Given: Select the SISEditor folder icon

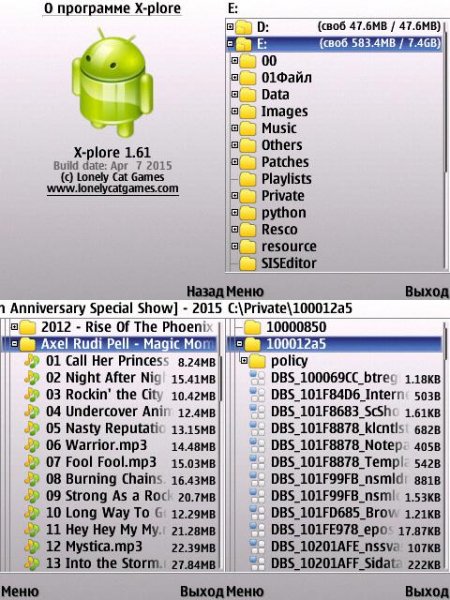Looking at the screenshot, I should point(248,263).
